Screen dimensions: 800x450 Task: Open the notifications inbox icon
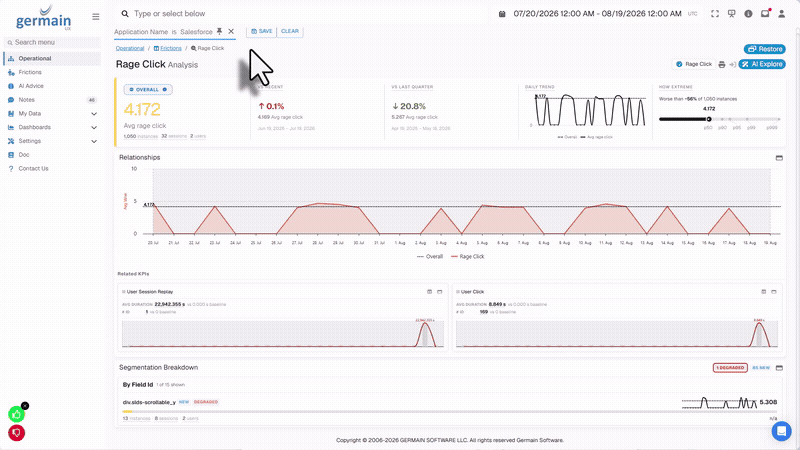click(x=765, y=14)
